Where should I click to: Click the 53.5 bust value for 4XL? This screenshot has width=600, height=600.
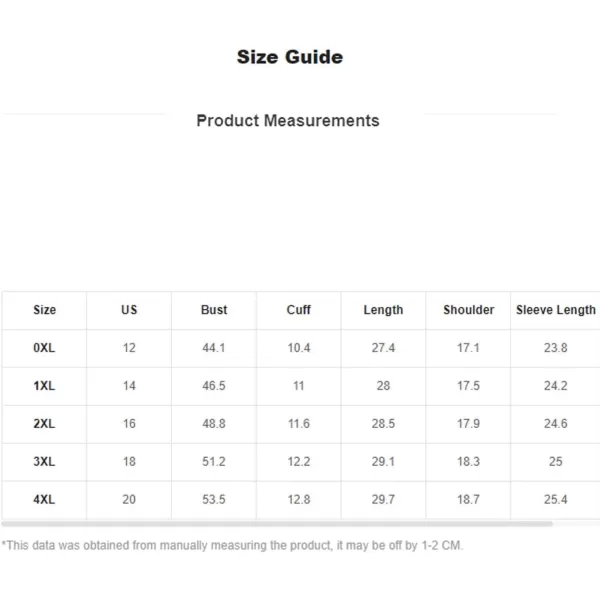(x=214, y=499)
